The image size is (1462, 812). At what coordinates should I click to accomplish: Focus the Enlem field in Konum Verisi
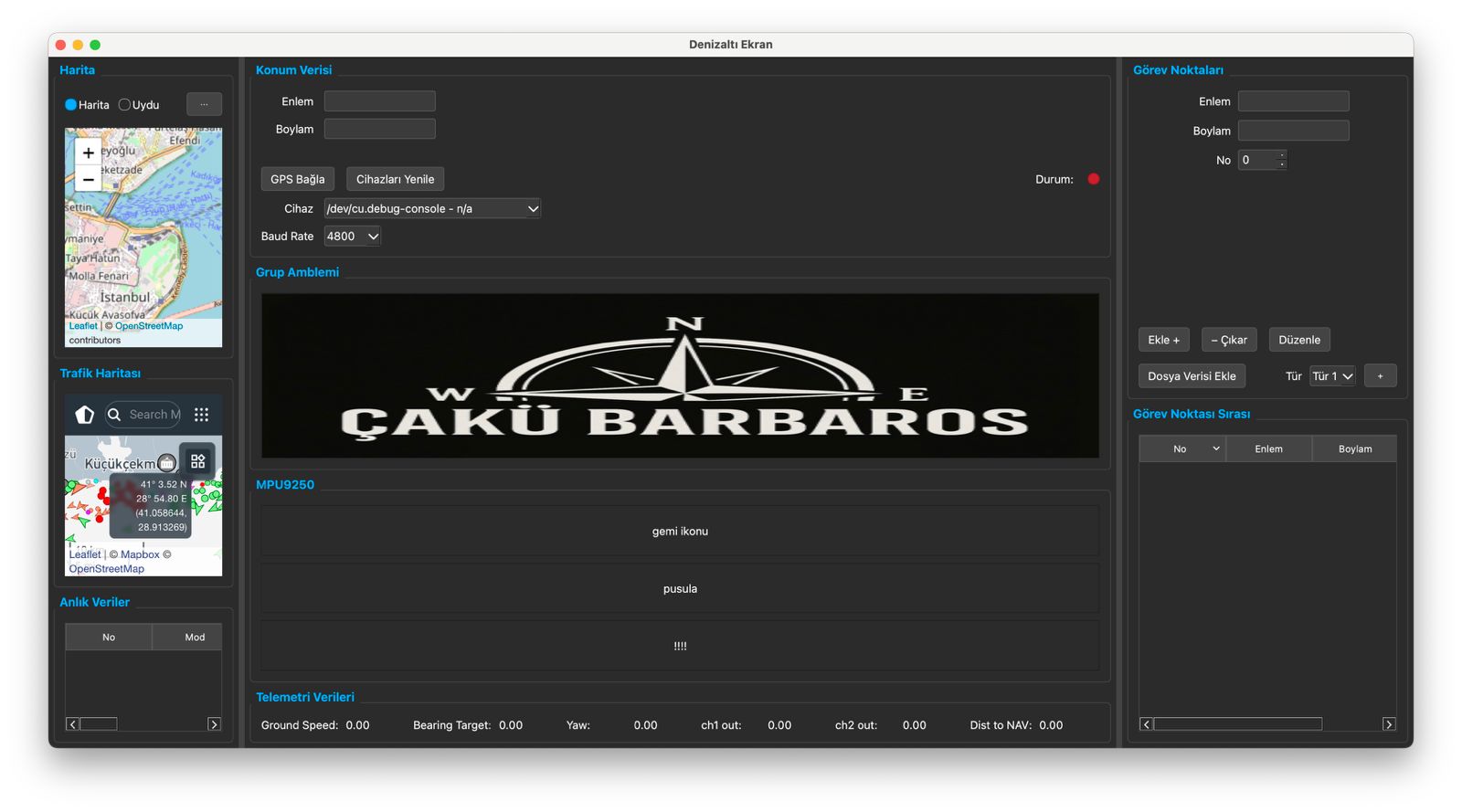click(379, 101)
